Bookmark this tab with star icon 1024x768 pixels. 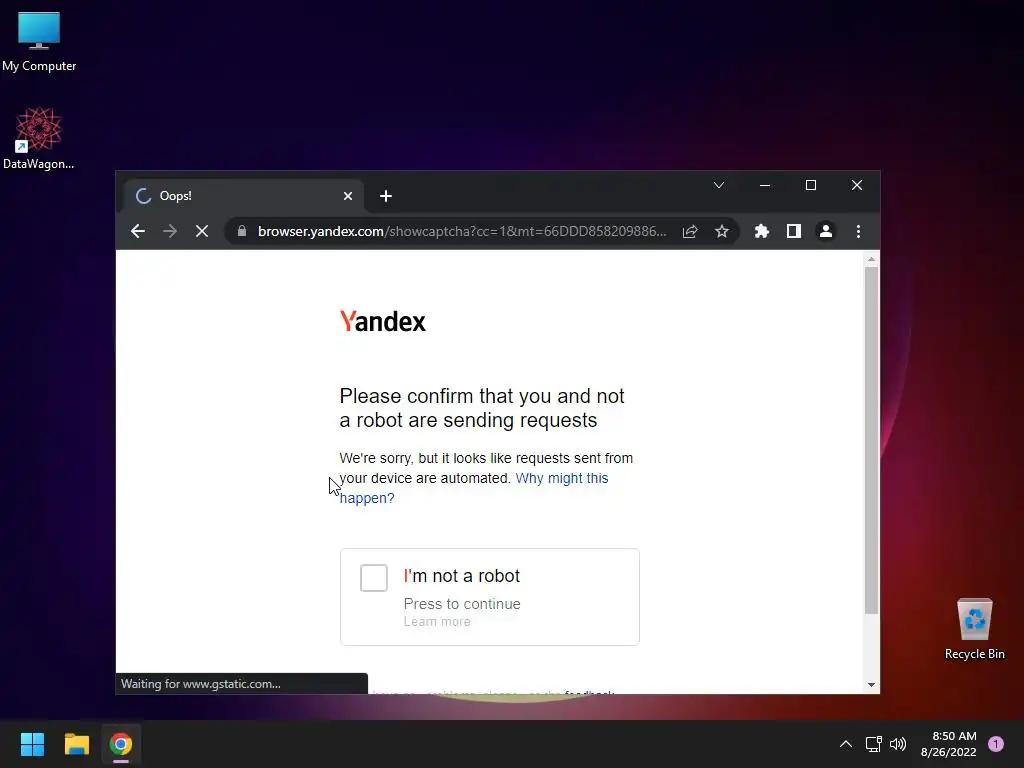(722, 231)
